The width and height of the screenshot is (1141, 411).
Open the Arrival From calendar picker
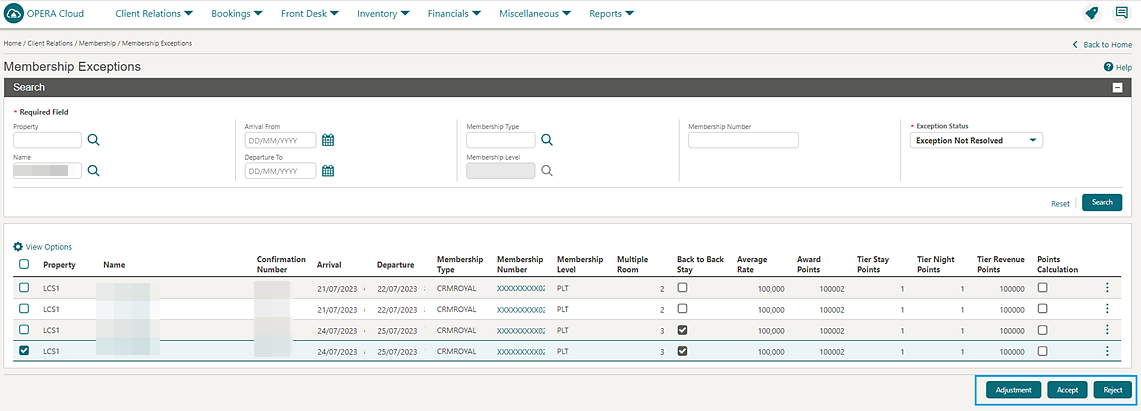pos(328,141)
